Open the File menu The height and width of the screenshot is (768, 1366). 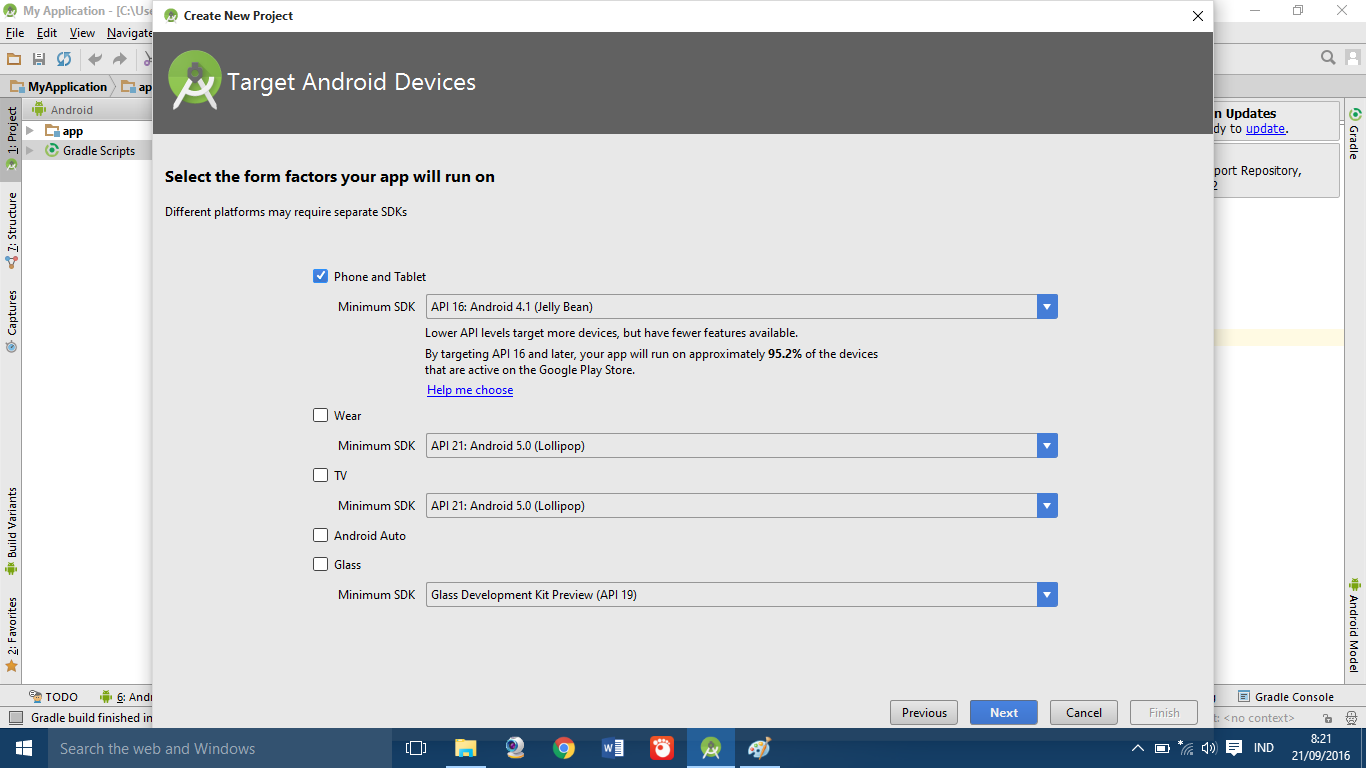pyautogui.click(x=15, y=32)
